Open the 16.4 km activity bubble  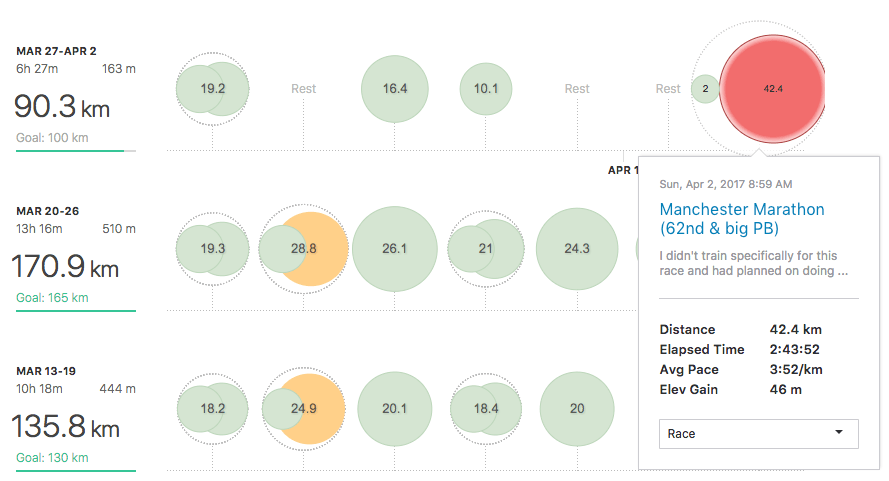(x=395, y=89)
